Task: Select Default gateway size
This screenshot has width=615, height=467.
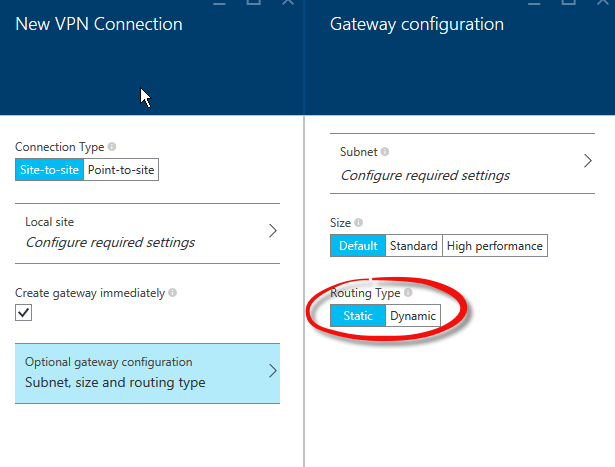Action: [358, 246]
